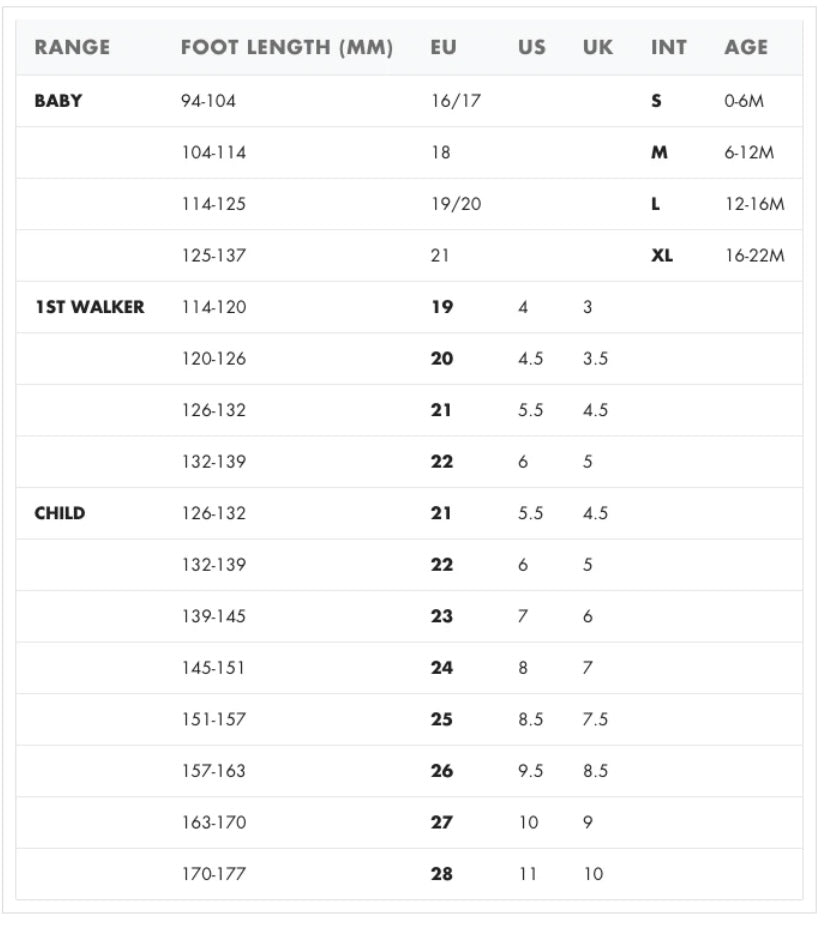Select the EU size 19/20 cell

456,204
